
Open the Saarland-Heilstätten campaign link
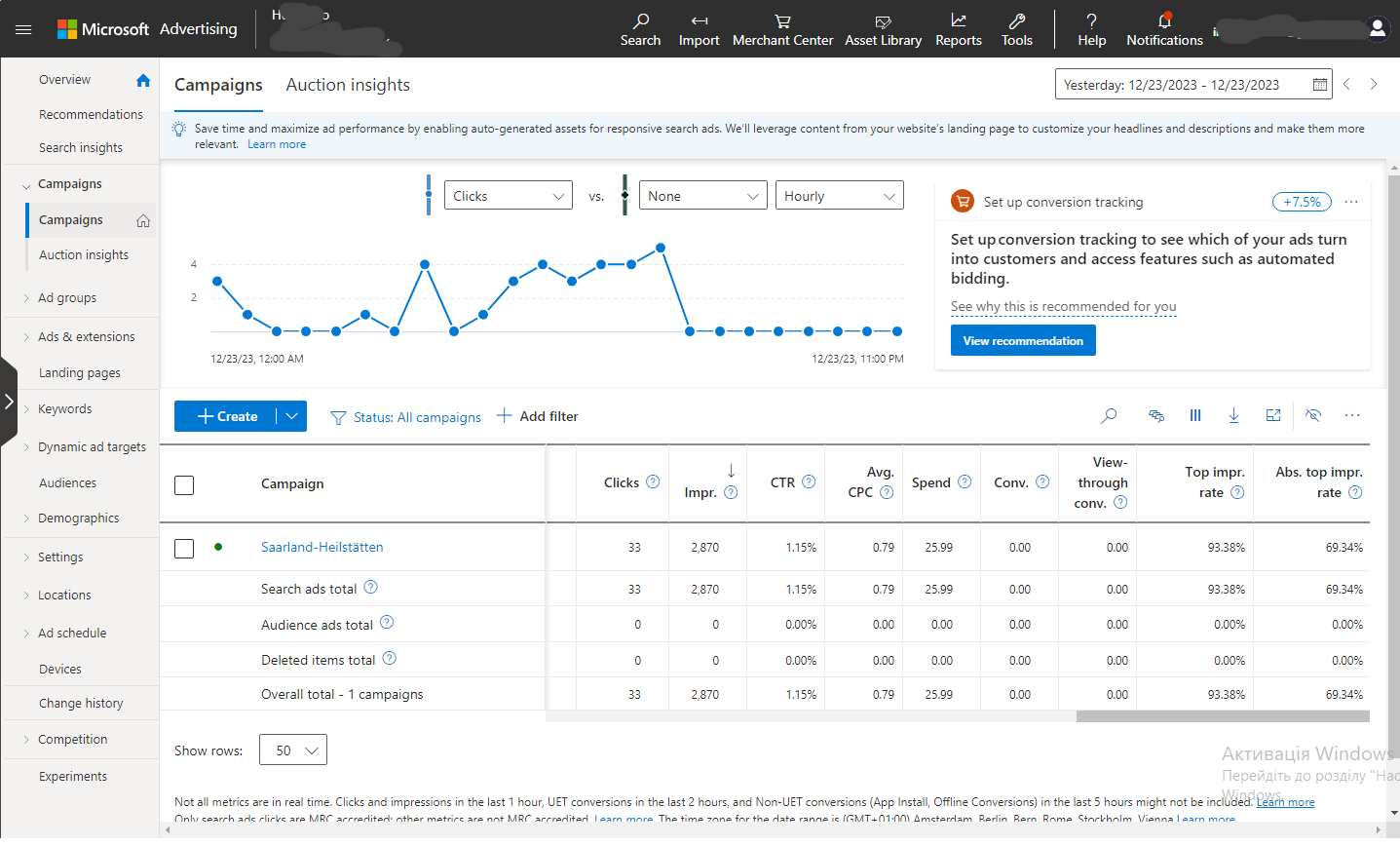coord(322,548)
